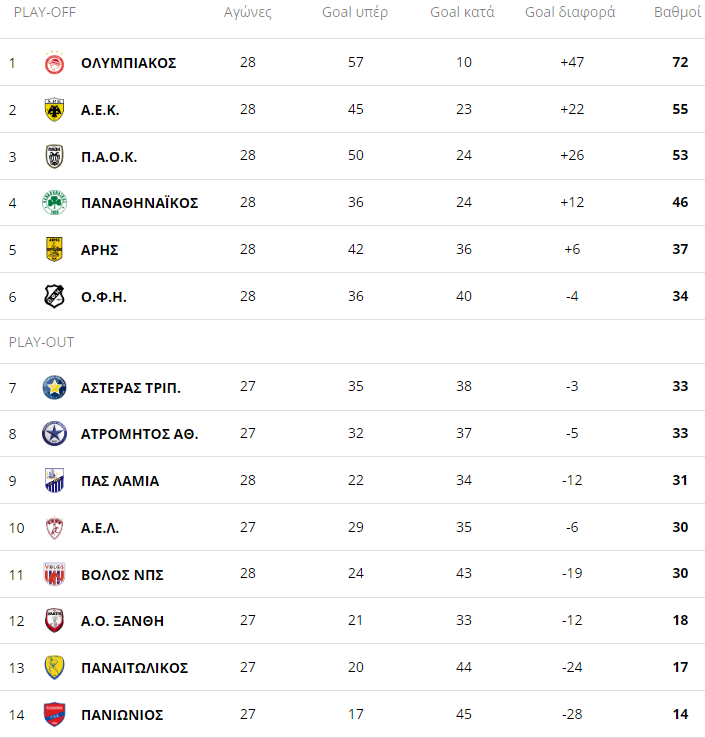Viewport: 705px width, 738px height.
Task: Click the Panathinaikos green crest
Action: pyautogui.click(x=54, y=203)
